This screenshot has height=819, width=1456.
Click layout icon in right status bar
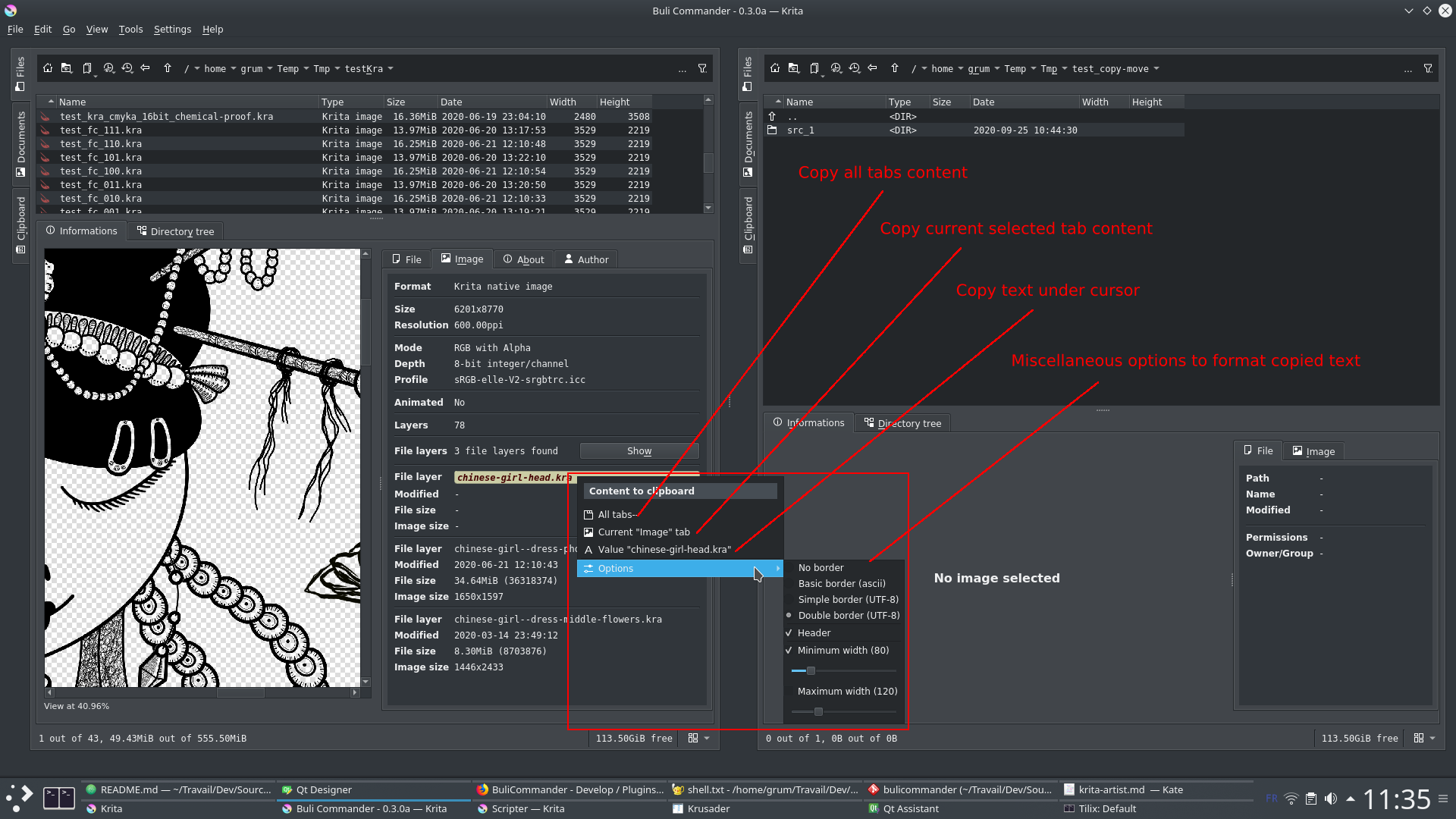[x=1418, y=738]
